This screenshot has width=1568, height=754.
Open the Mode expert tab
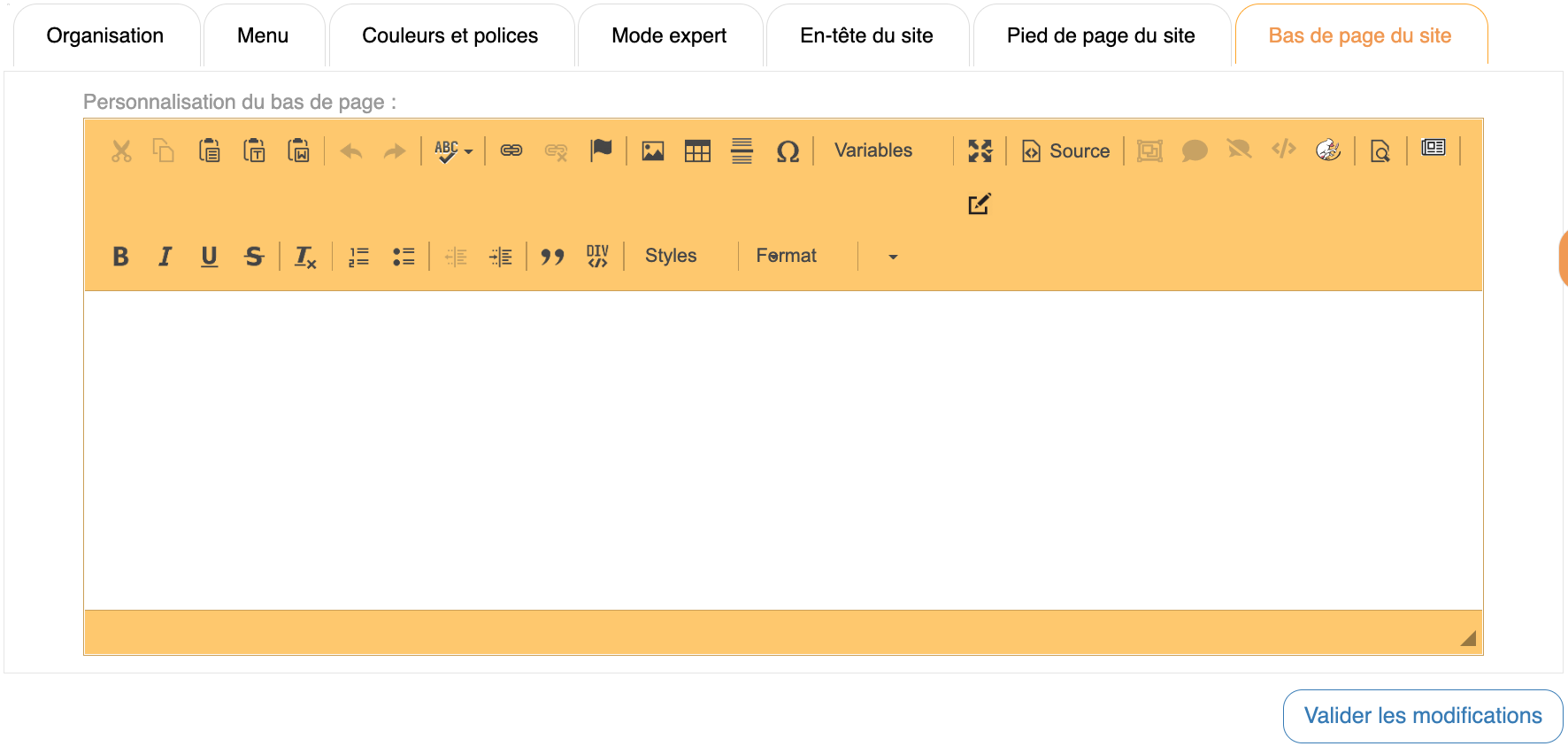click(669, 36)
